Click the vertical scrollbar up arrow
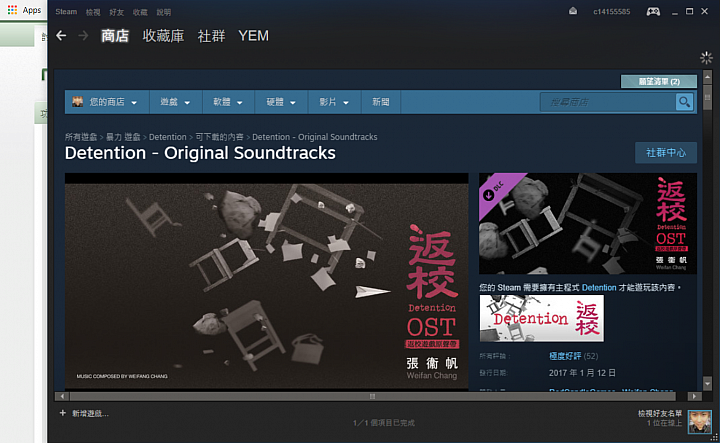This screenshot has width=720, height=443. point(707,76)
